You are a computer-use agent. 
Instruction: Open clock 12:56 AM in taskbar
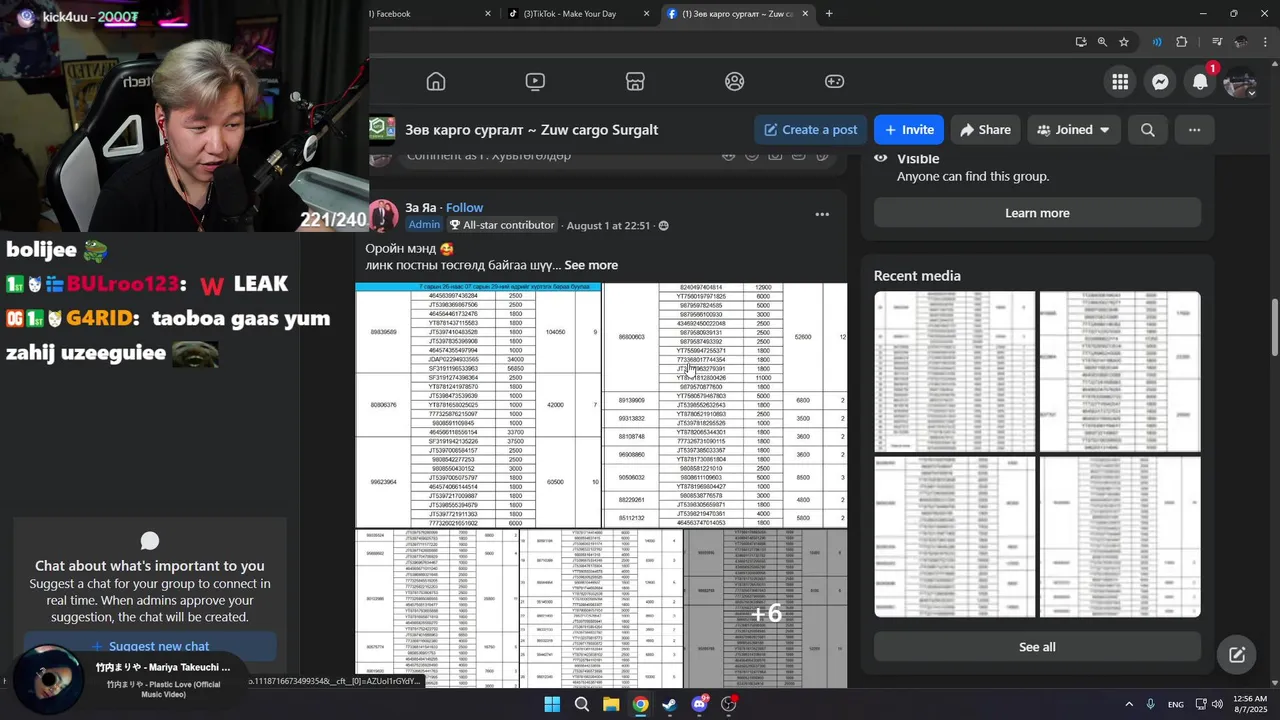pos(1250,704)
